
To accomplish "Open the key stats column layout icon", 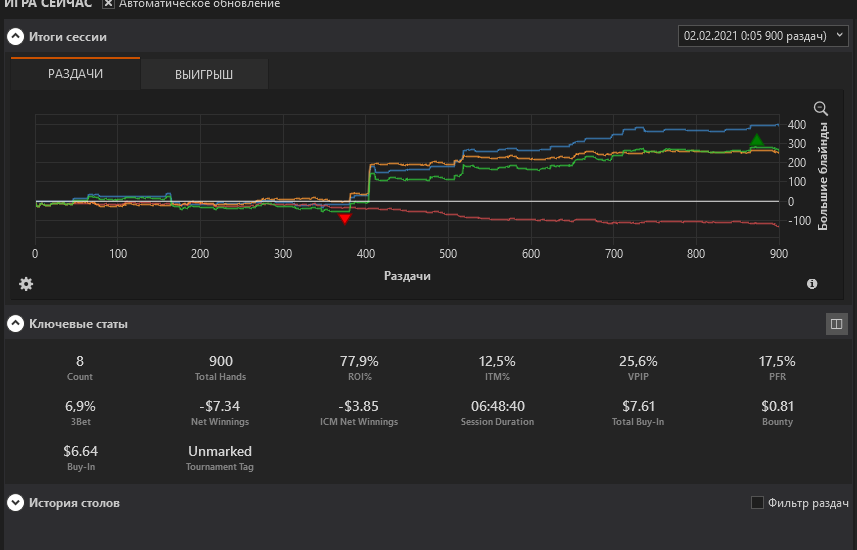I will tap(836, 324).
